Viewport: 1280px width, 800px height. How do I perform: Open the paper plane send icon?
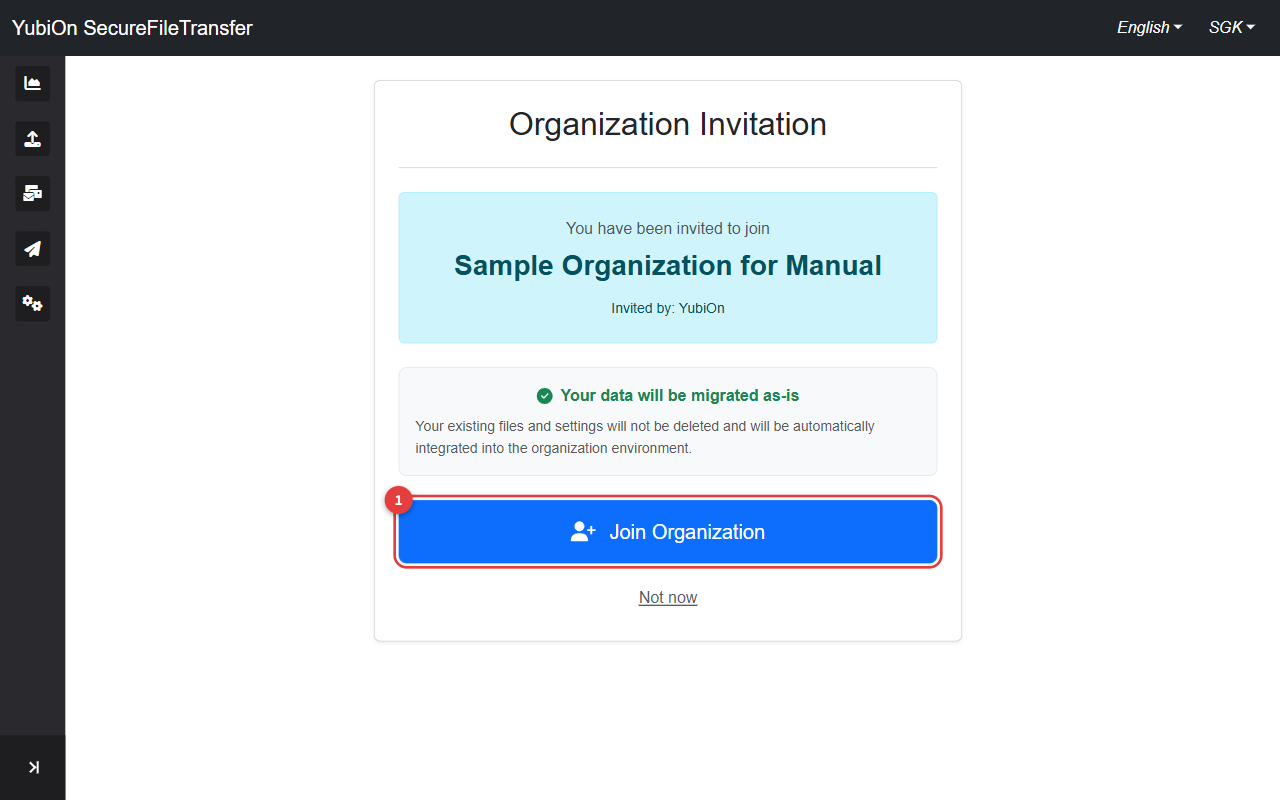tap(32, 249)
